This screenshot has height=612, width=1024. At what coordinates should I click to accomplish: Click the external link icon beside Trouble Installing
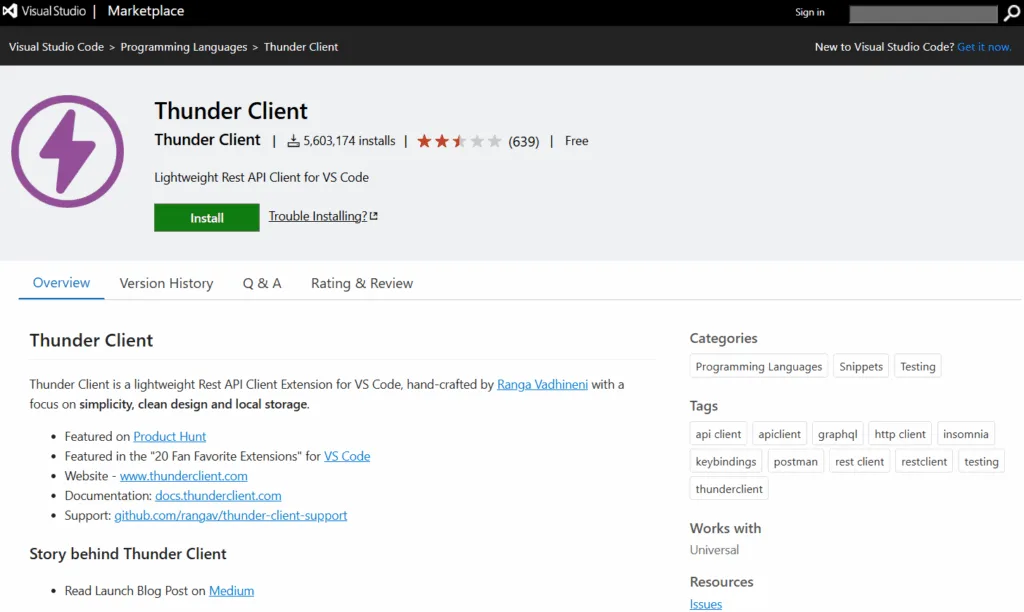(374, 216)
